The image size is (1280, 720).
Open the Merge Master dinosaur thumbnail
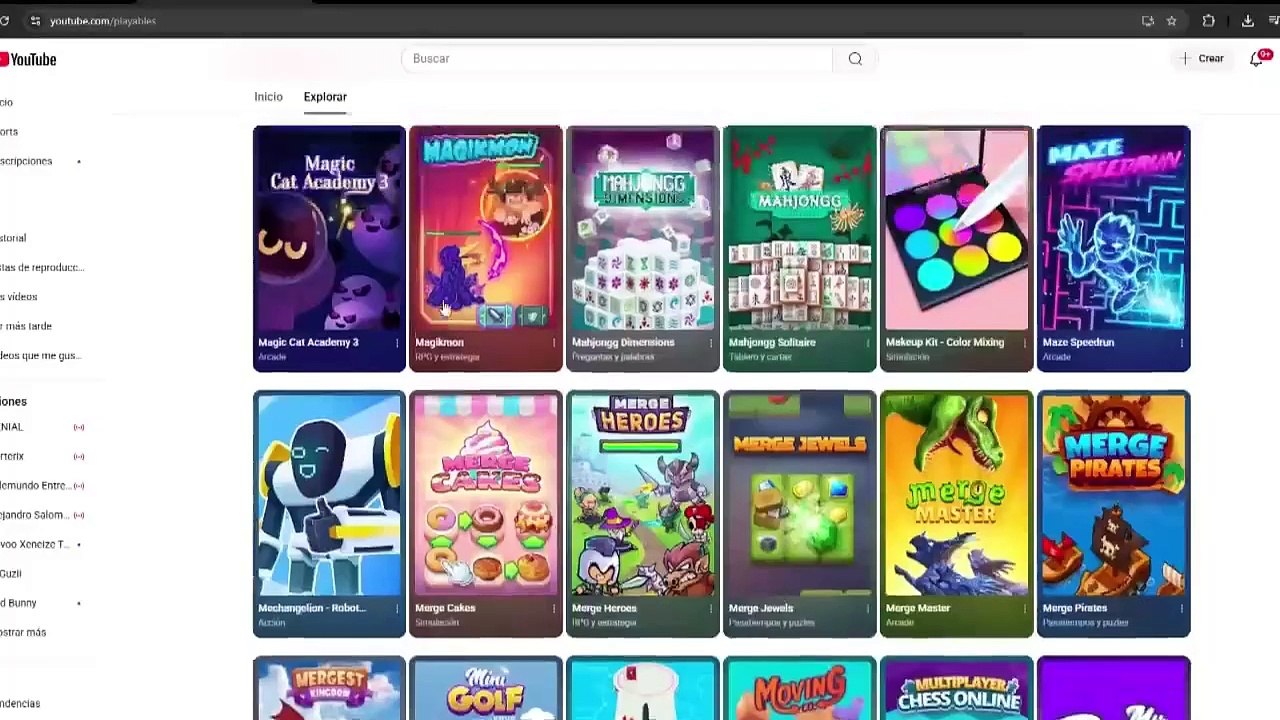[x=957, y=494]
